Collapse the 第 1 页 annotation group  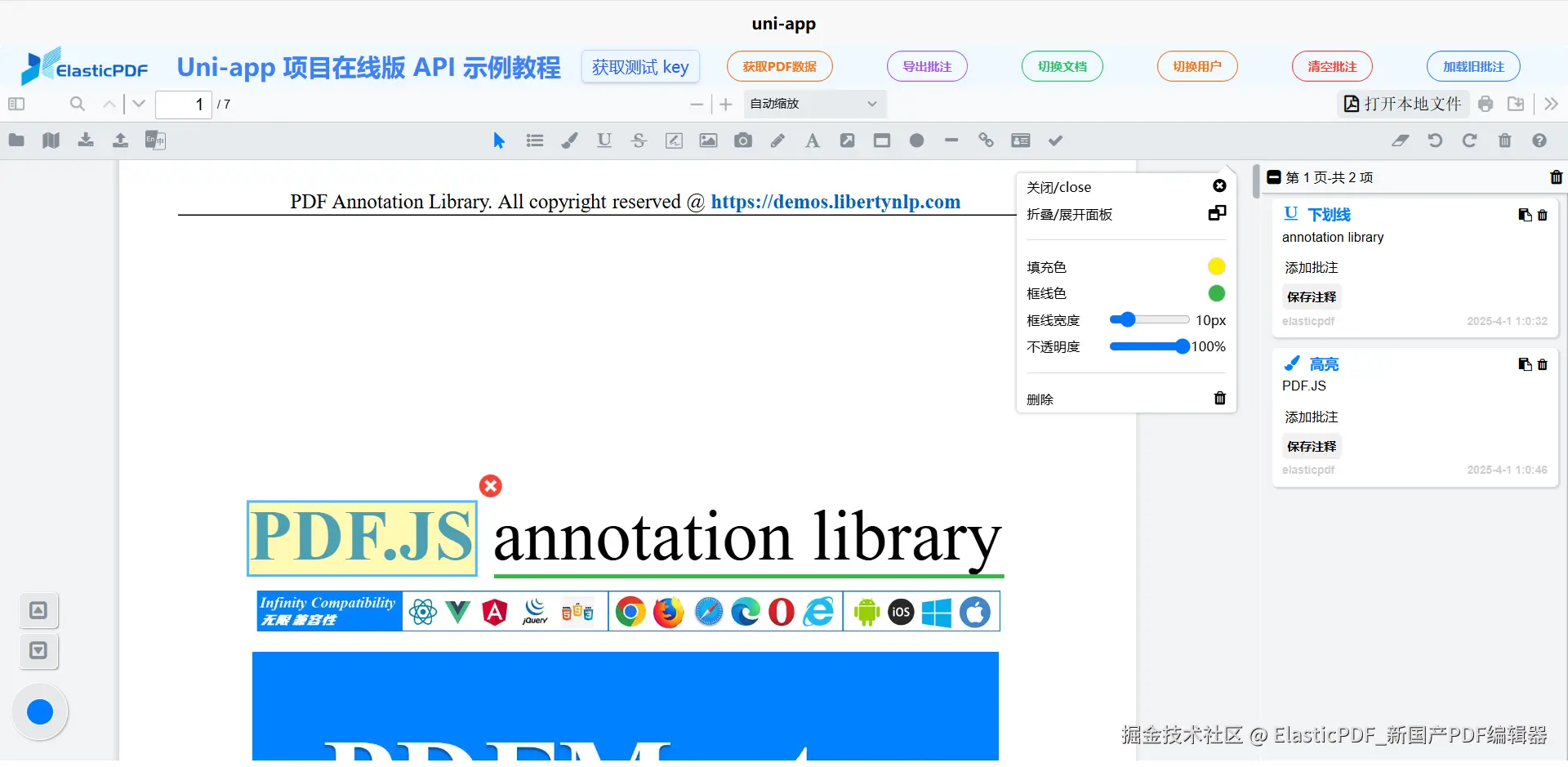[1274, 177]
